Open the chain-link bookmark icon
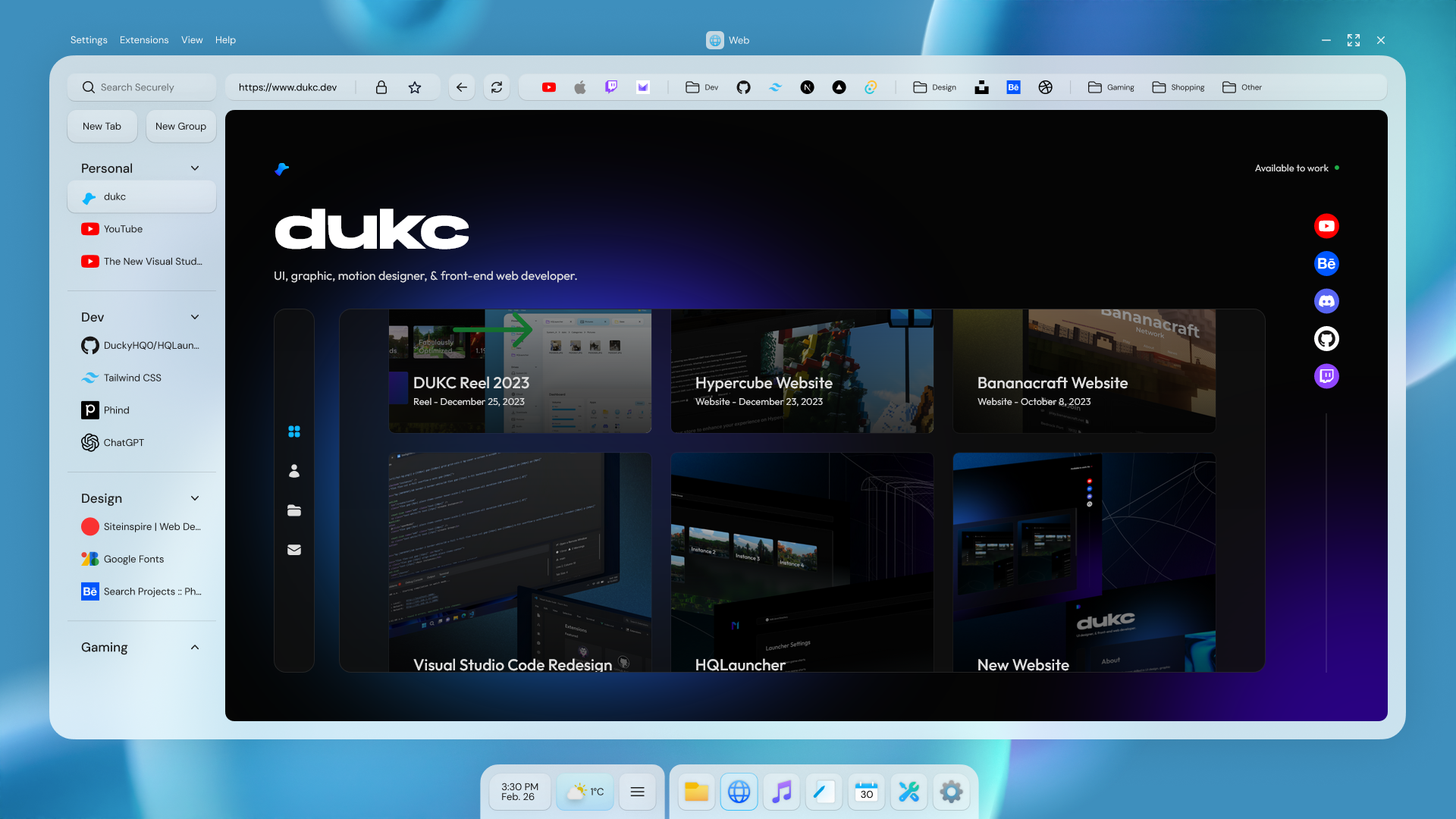 871,87
